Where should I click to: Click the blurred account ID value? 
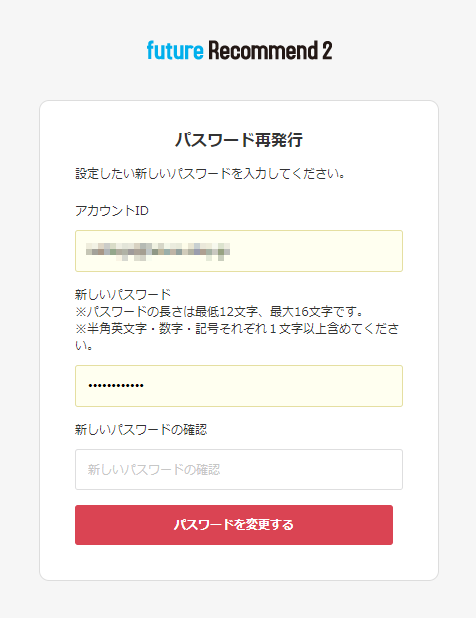[x=158, y=251]
